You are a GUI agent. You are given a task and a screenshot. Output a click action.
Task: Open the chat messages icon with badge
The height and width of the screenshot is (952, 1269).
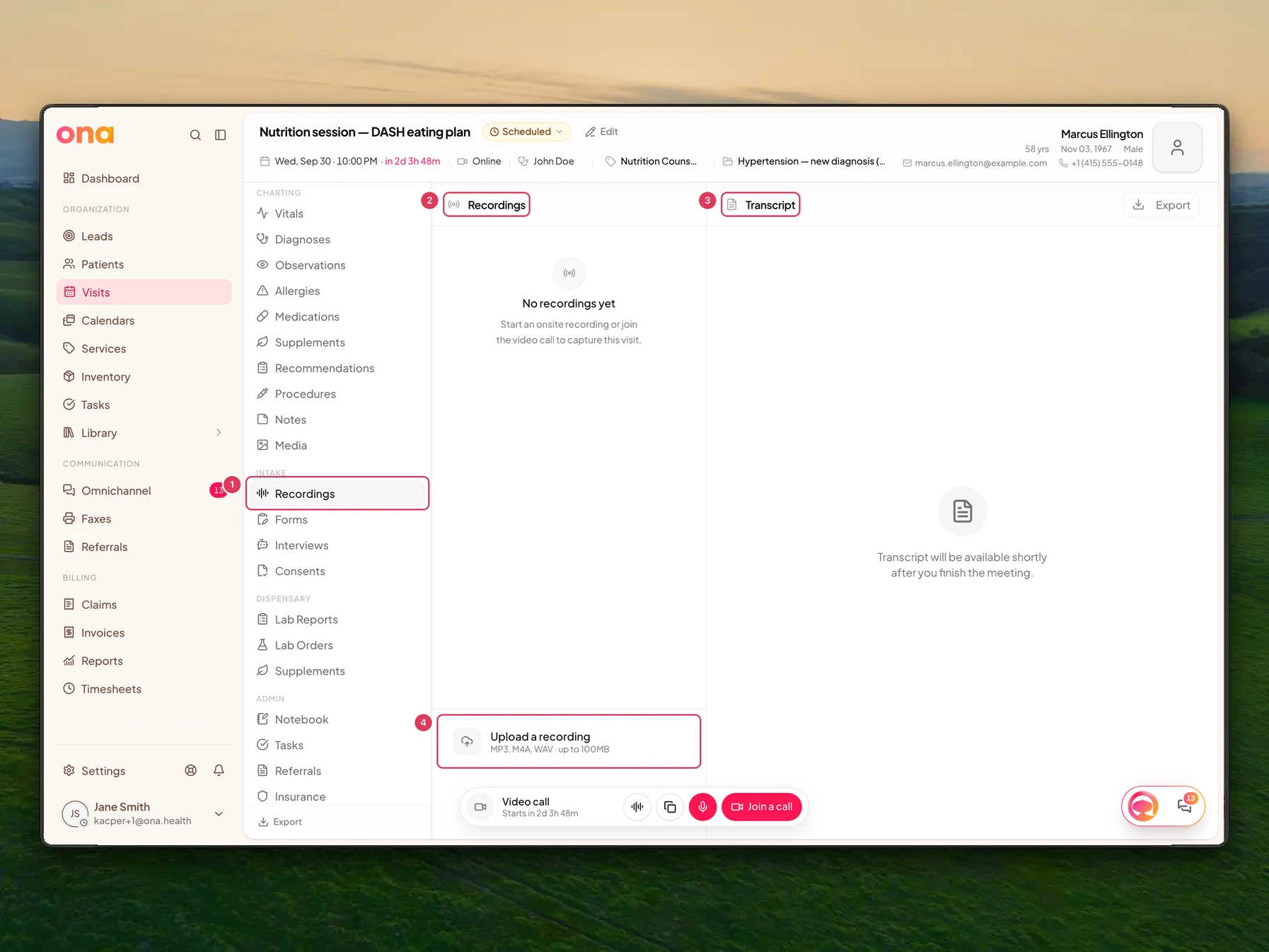pos(1185,806)
